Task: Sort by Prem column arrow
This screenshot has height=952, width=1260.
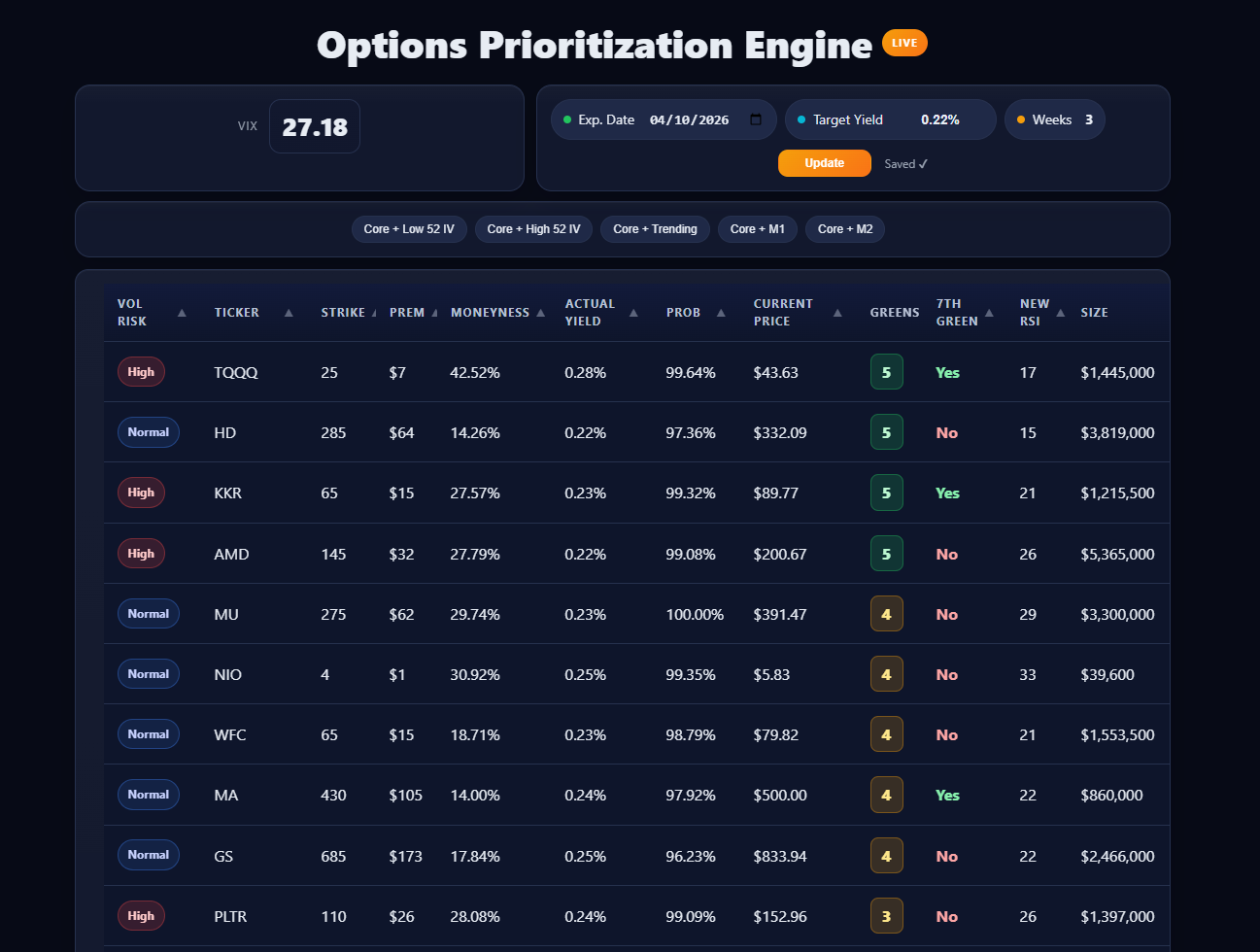Action: coord(434,313)
